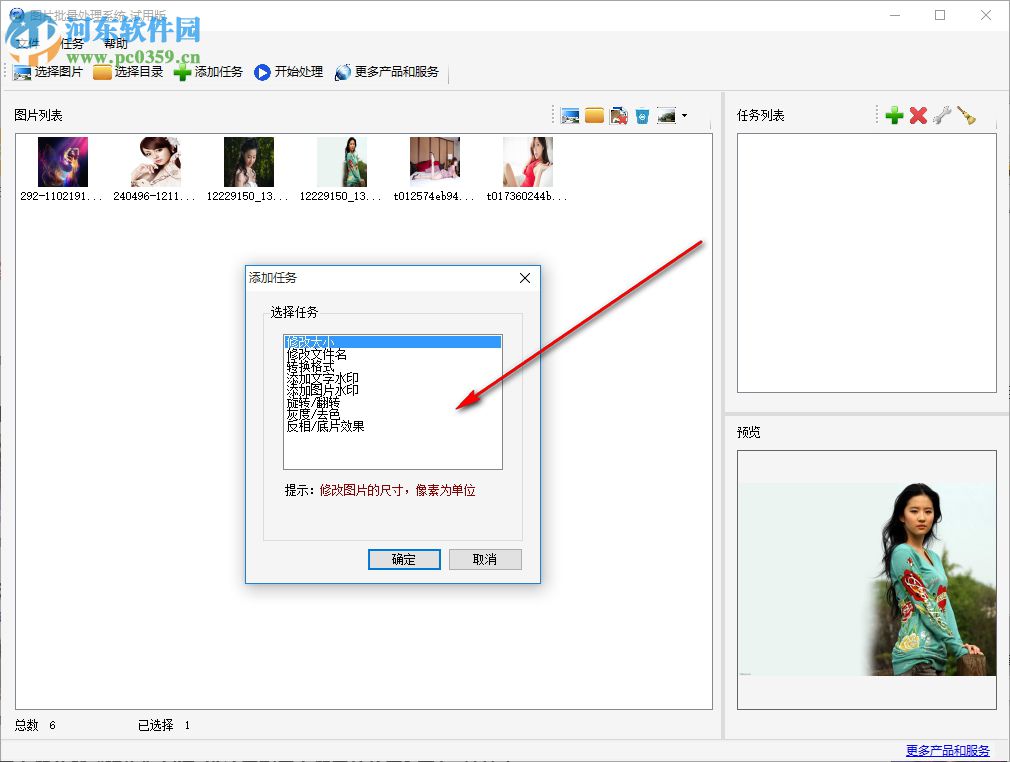Click the wrench icon in the task list panel
Image resolution: width=1010 pixels, height=762 pixels.
coord(942,115)
